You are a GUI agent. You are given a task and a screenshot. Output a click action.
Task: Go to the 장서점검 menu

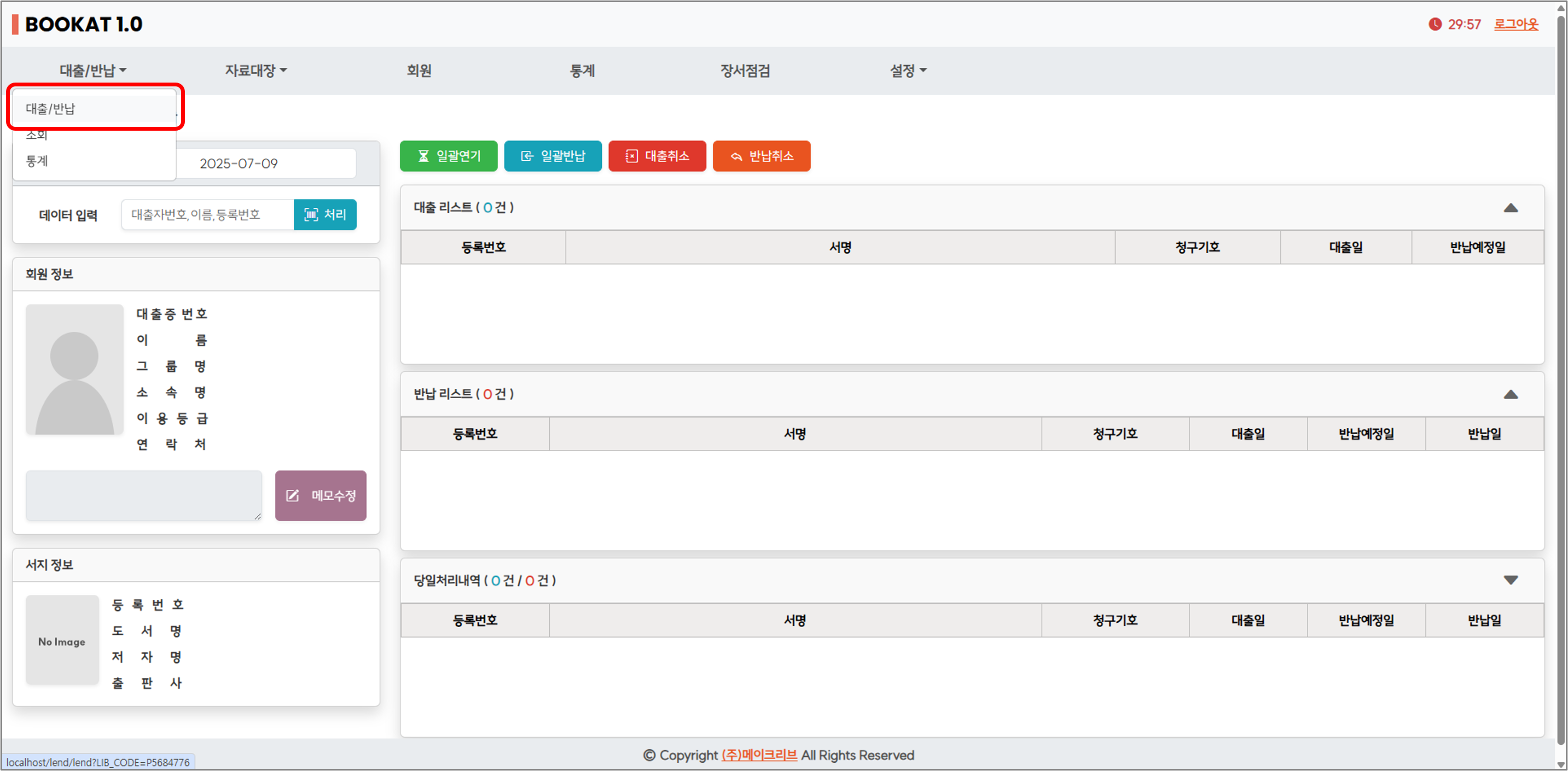tap(745, 71)
